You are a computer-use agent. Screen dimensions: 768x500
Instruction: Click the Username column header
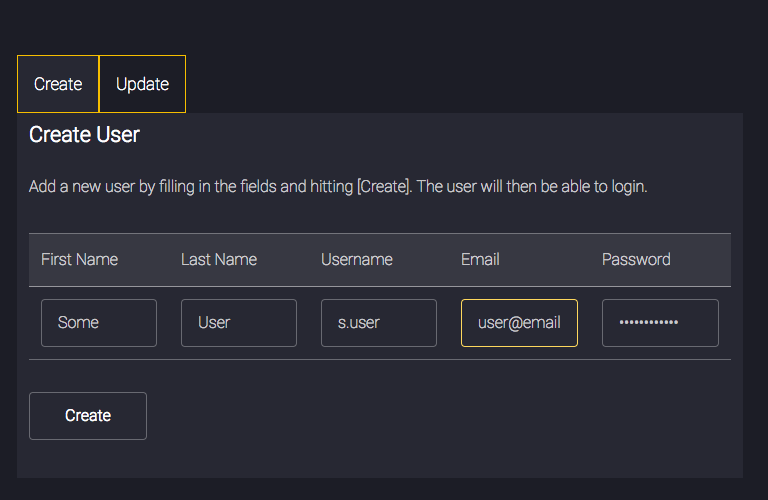pyautogui.click(x=357, y=260)
